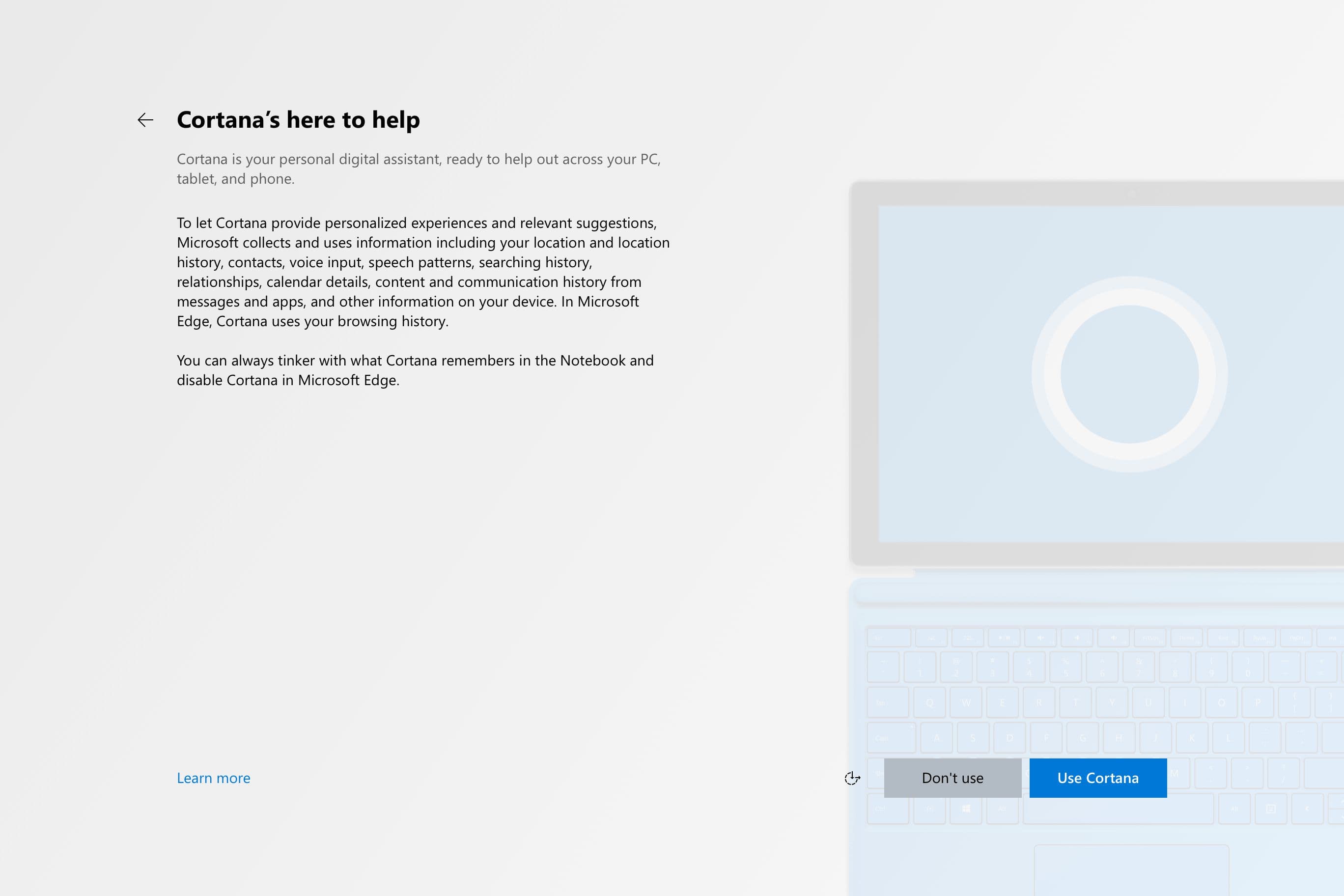
Task: Click the paragraph about Microsoft collecting information
Action: point(423,272)
